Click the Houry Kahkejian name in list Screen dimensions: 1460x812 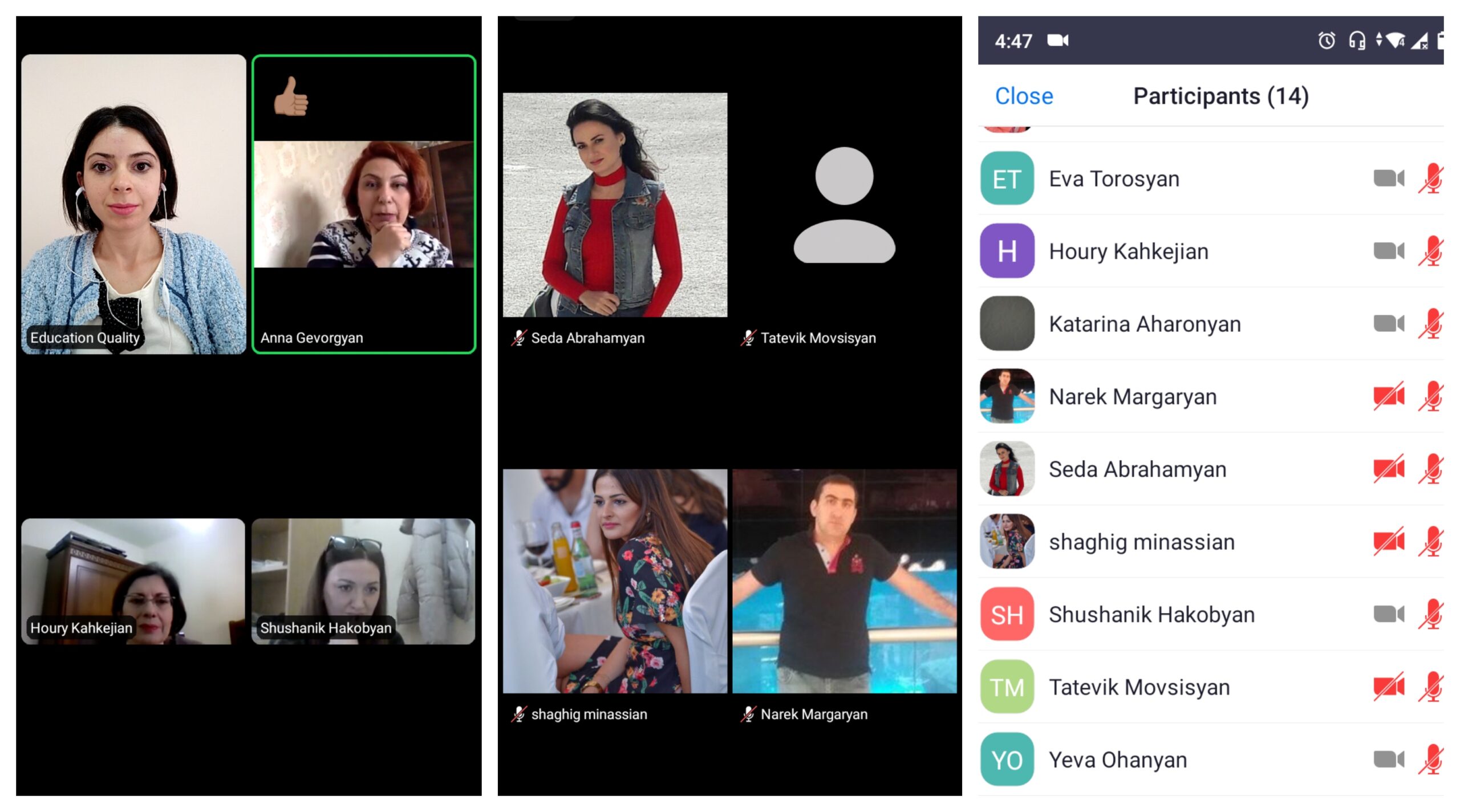[x=1129, y=251]
